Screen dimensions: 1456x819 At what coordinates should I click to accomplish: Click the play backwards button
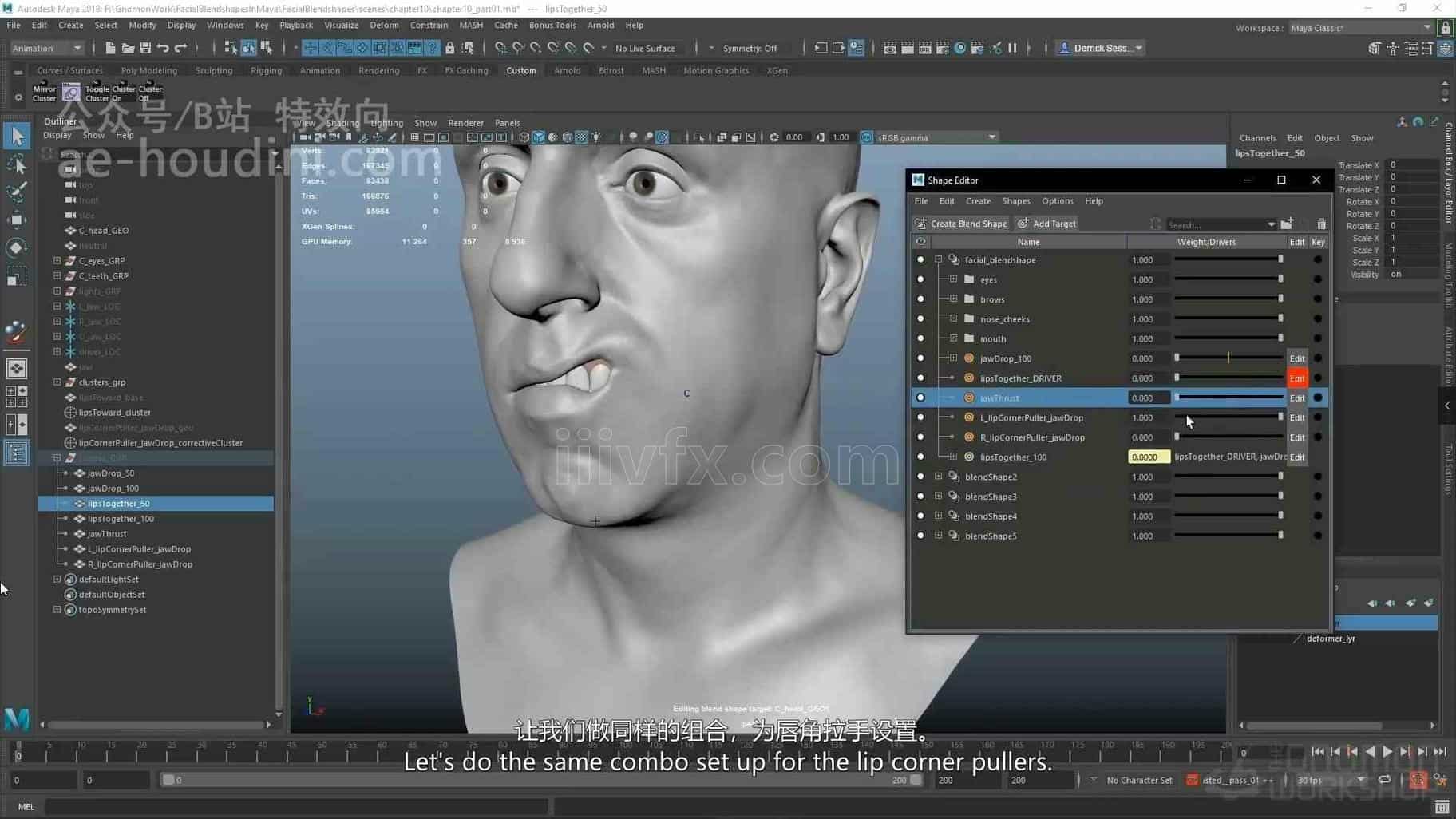coord(1370,752)
